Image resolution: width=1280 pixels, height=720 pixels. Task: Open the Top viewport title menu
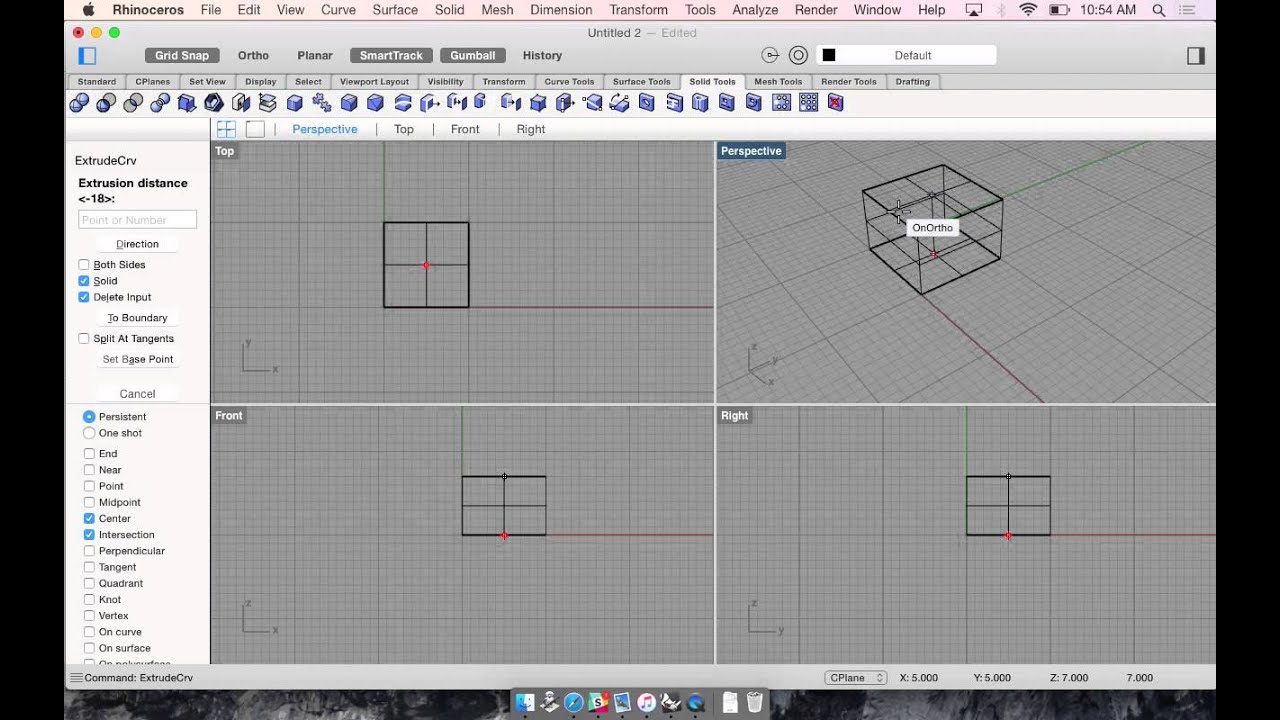(225, 151)
